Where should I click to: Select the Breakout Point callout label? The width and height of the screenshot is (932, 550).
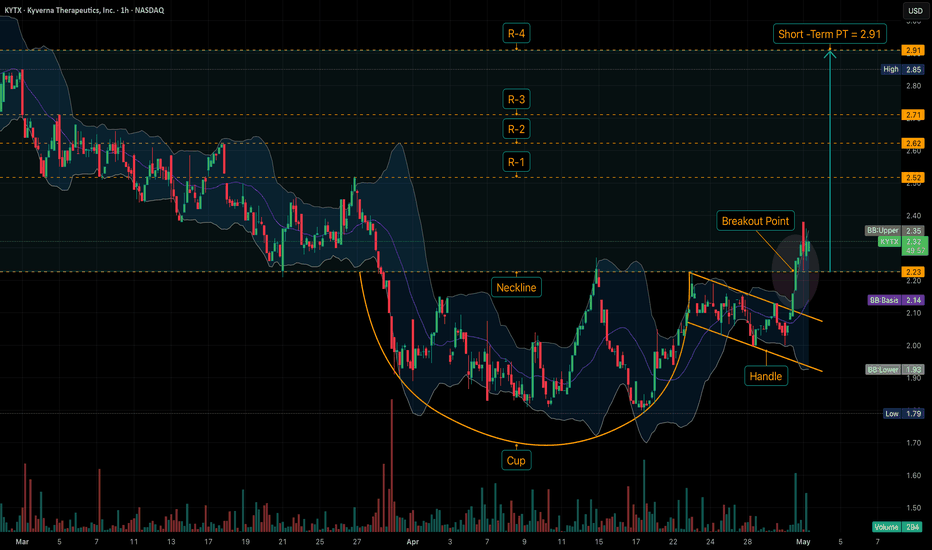click(x=755, y=221)
